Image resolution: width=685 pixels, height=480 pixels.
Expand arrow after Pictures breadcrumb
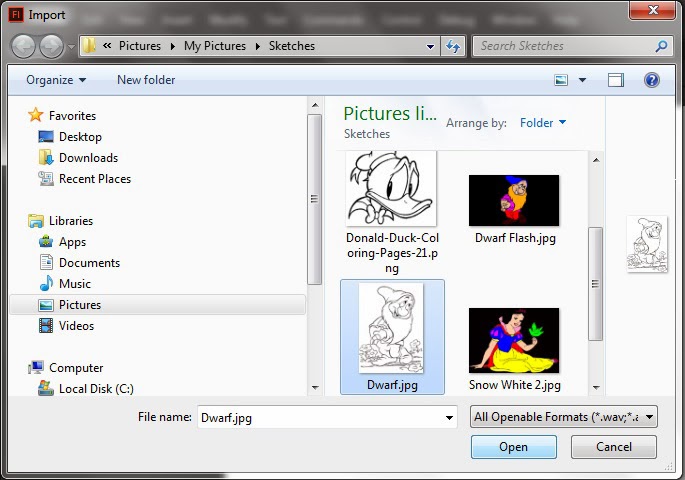[173, 46]
